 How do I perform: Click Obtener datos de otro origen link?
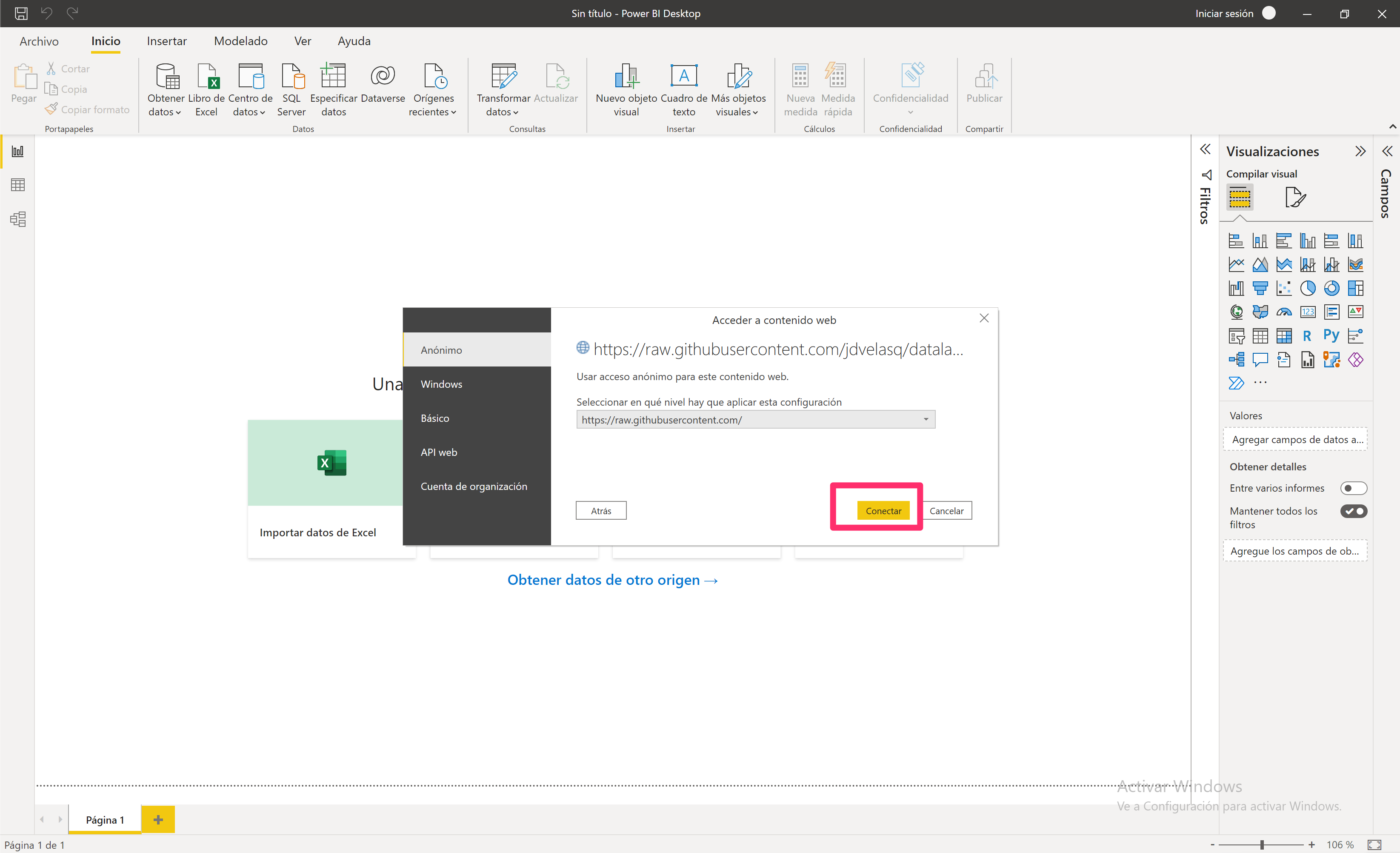612,580
